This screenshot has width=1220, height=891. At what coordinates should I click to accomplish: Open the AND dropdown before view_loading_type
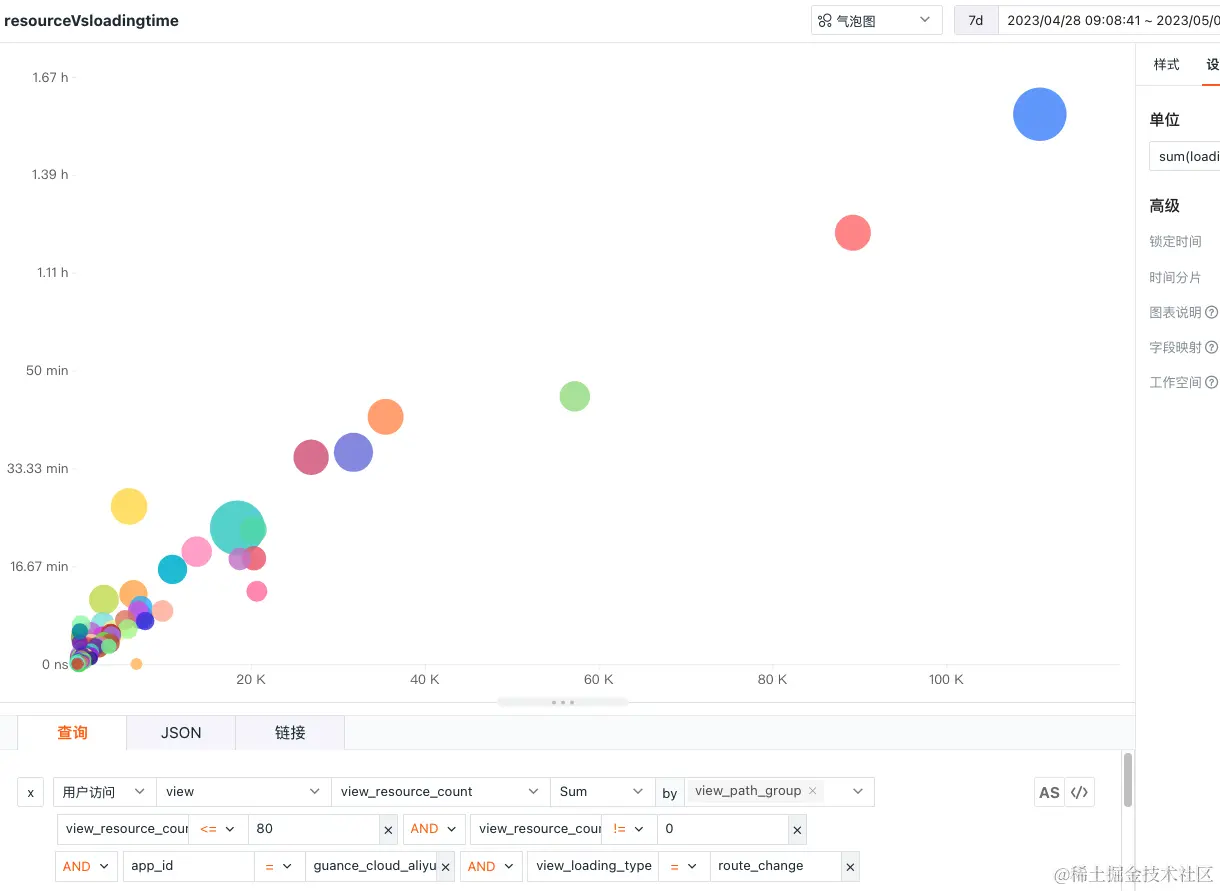point(491,866)
